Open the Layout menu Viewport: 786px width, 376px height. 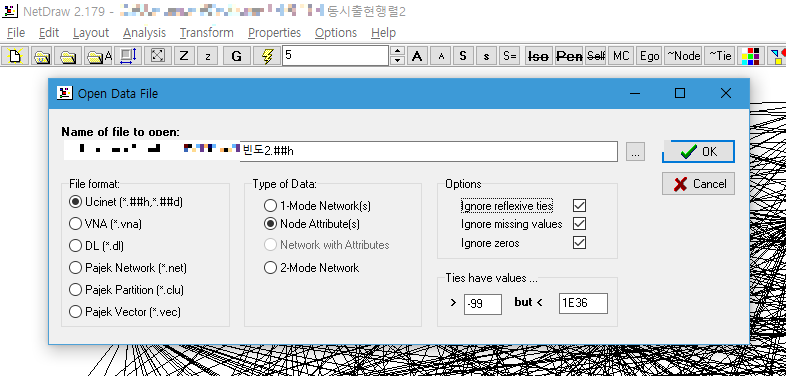coord(91,33)
